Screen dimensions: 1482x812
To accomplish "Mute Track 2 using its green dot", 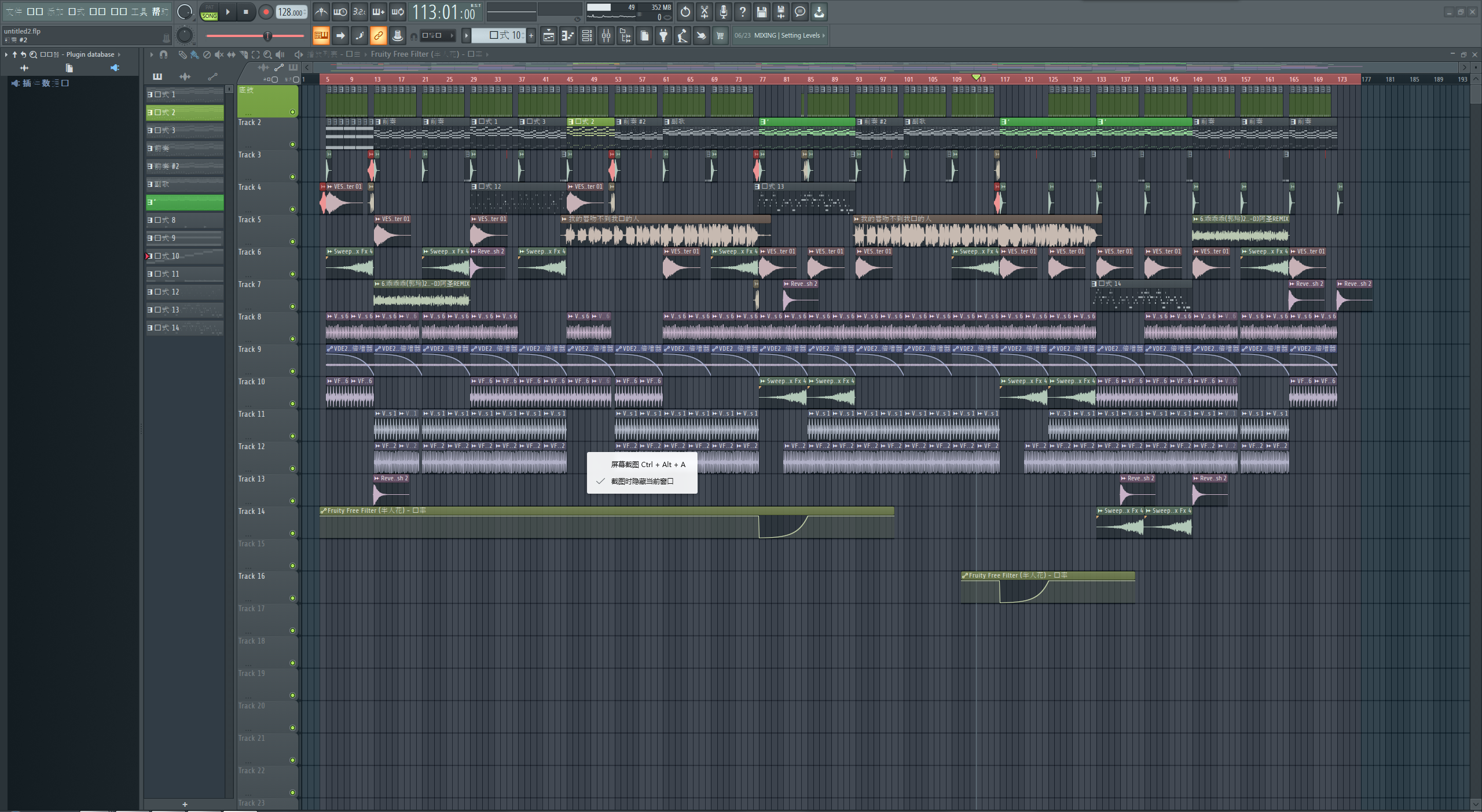I will pyautogui.click(x=292, y=145).
